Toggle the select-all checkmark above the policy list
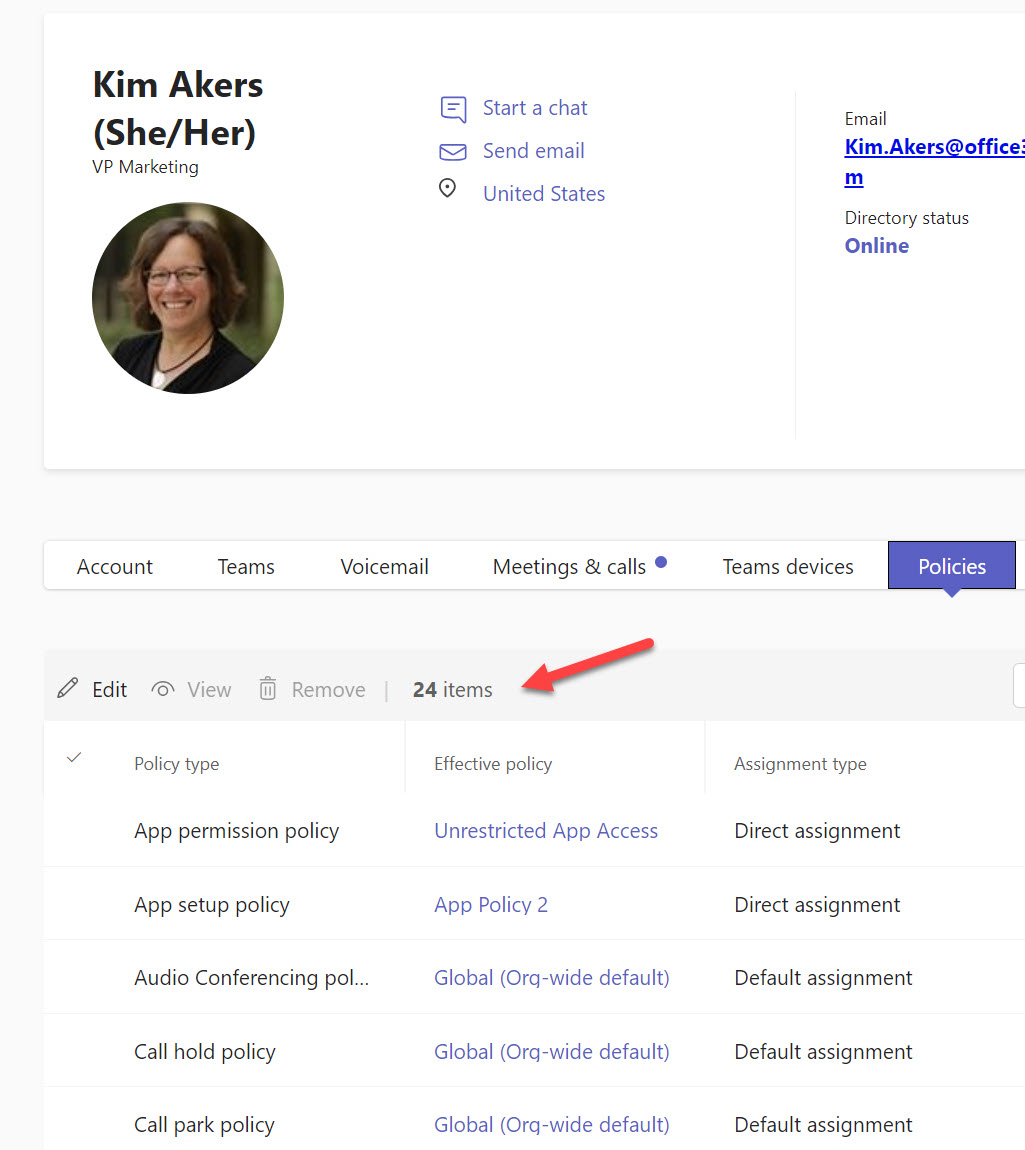 [x=73, y=758]
